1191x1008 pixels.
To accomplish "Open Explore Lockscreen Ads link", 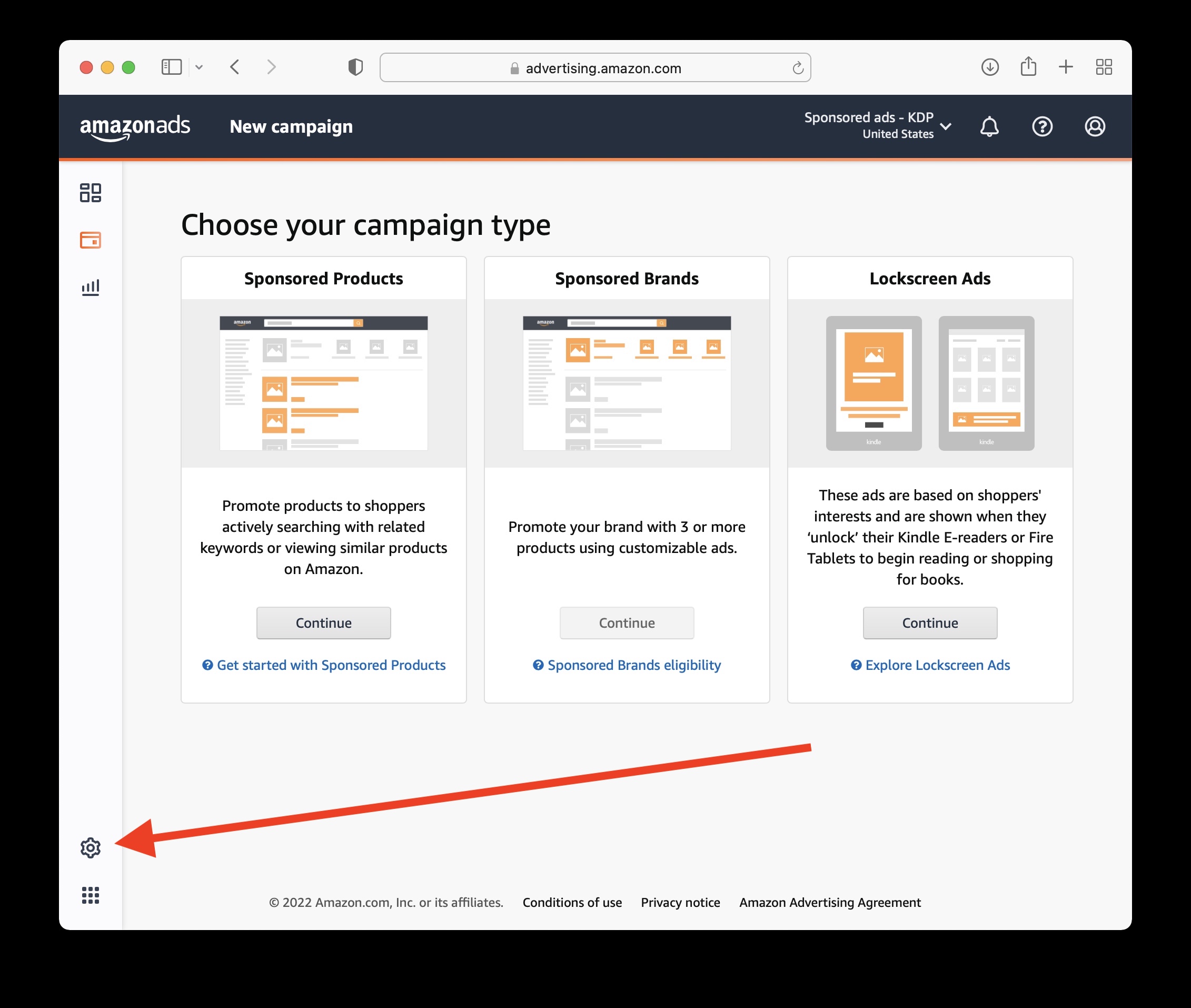I will [x=937, y=665].
